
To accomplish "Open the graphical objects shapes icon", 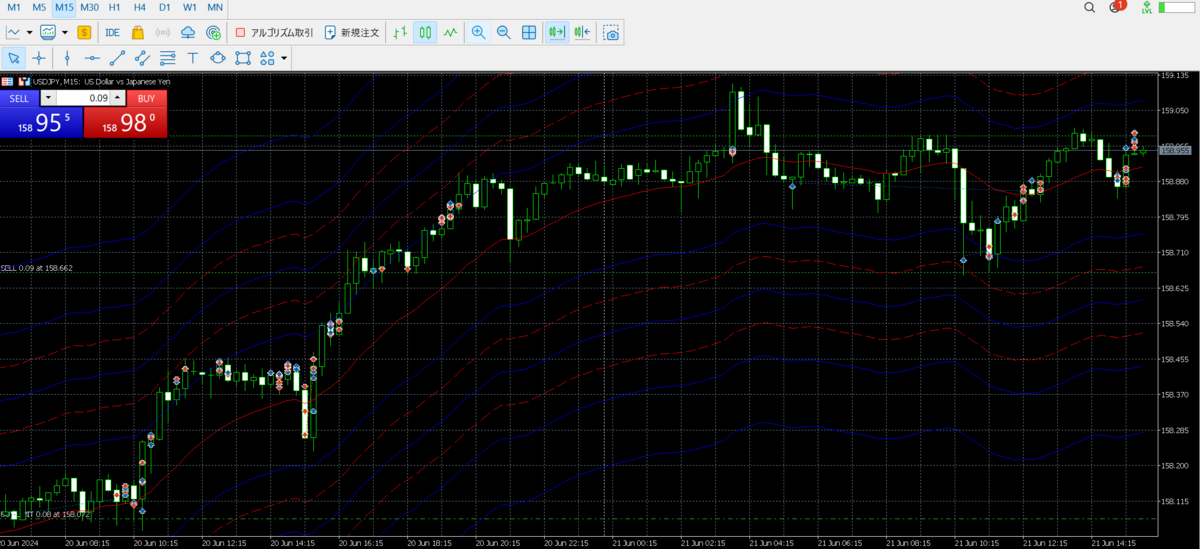I will [x=268, y=57].
